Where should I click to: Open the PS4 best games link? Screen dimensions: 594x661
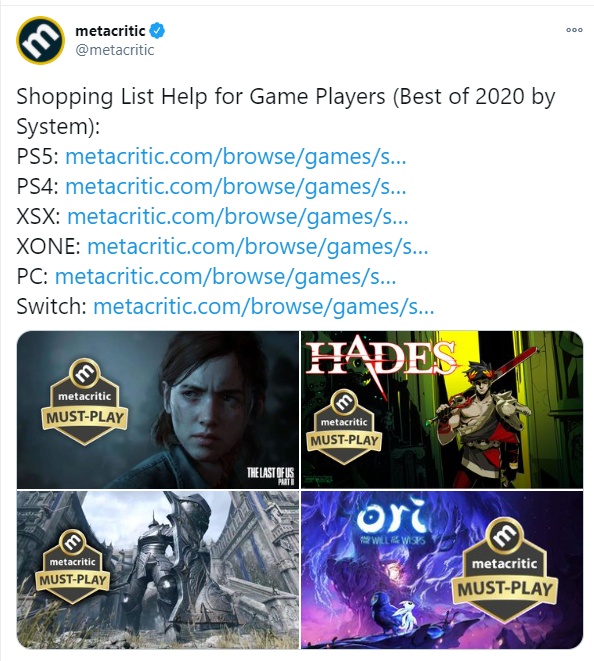click(x=236, y=186)
